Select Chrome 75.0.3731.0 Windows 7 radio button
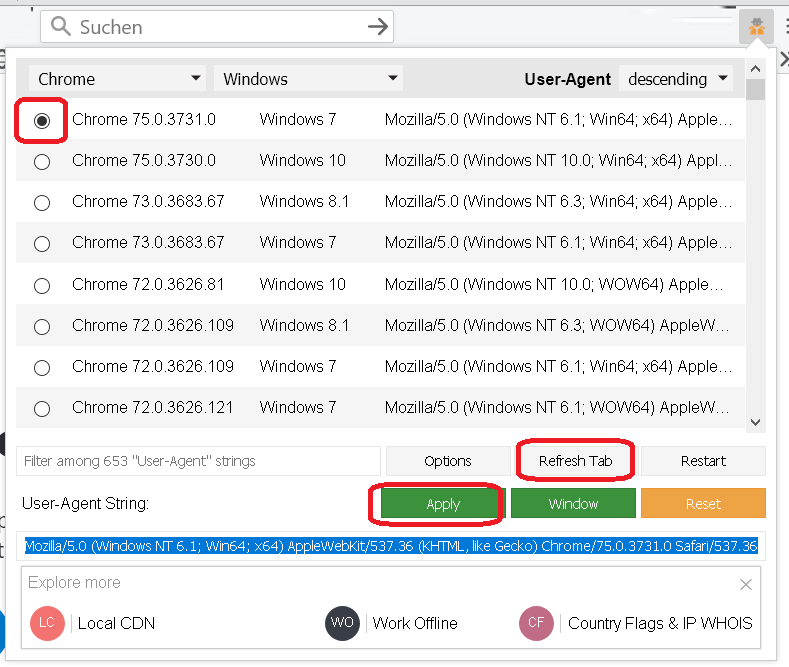The width and height of the screenshot is (789, 667). tap(42, 121)
